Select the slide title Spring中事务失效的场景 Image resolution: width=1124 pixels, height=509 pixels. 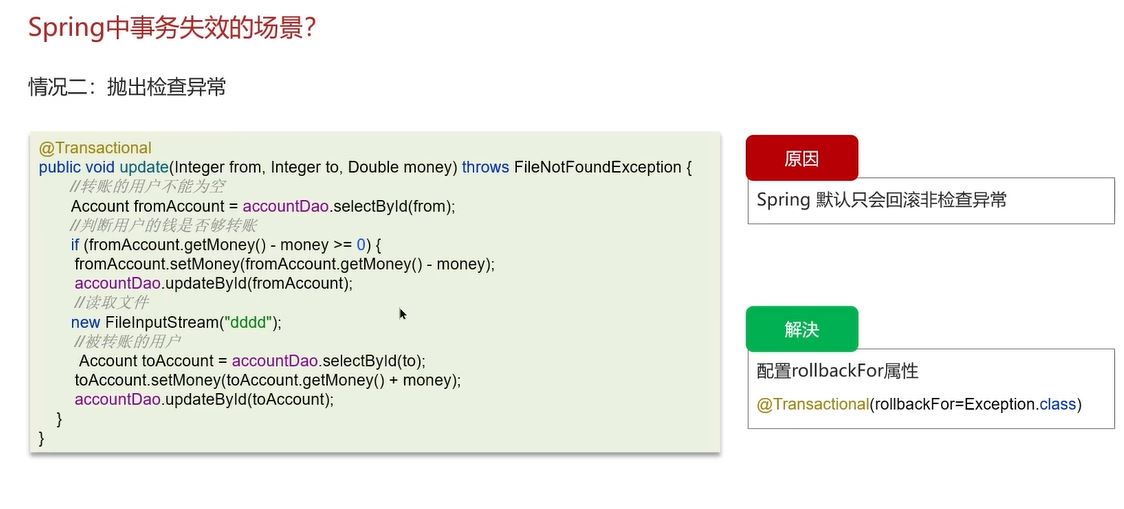pyautogui.click(x=172, y=29)
